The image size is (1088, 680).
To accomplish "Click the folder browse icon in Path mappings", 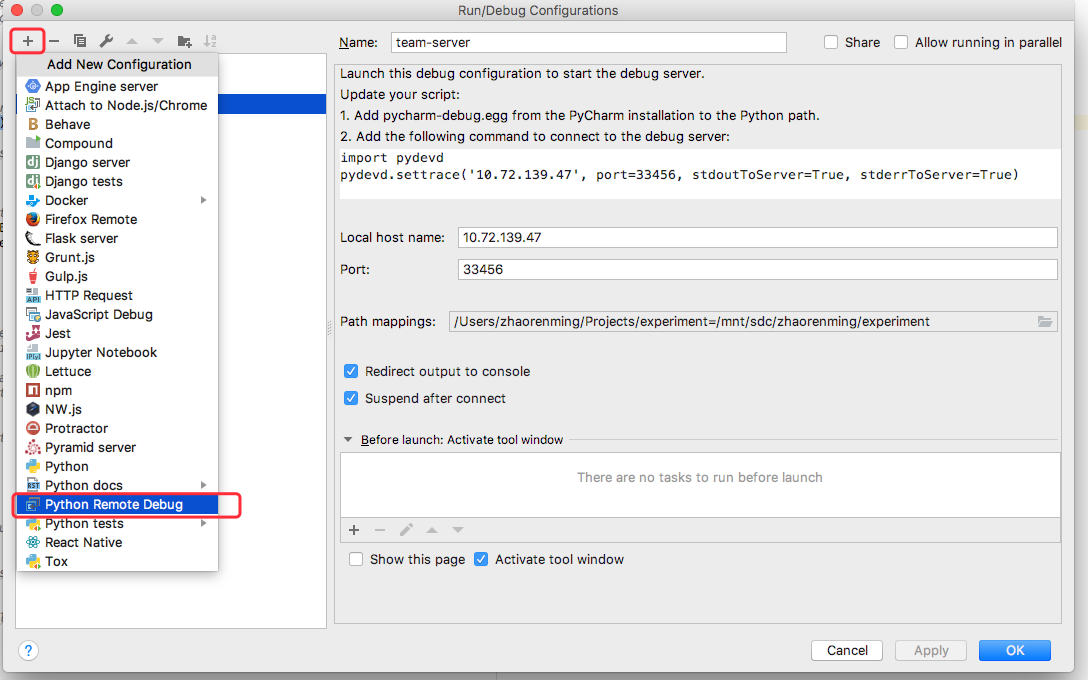I will pyautogui.click(x=1045, y=321).
